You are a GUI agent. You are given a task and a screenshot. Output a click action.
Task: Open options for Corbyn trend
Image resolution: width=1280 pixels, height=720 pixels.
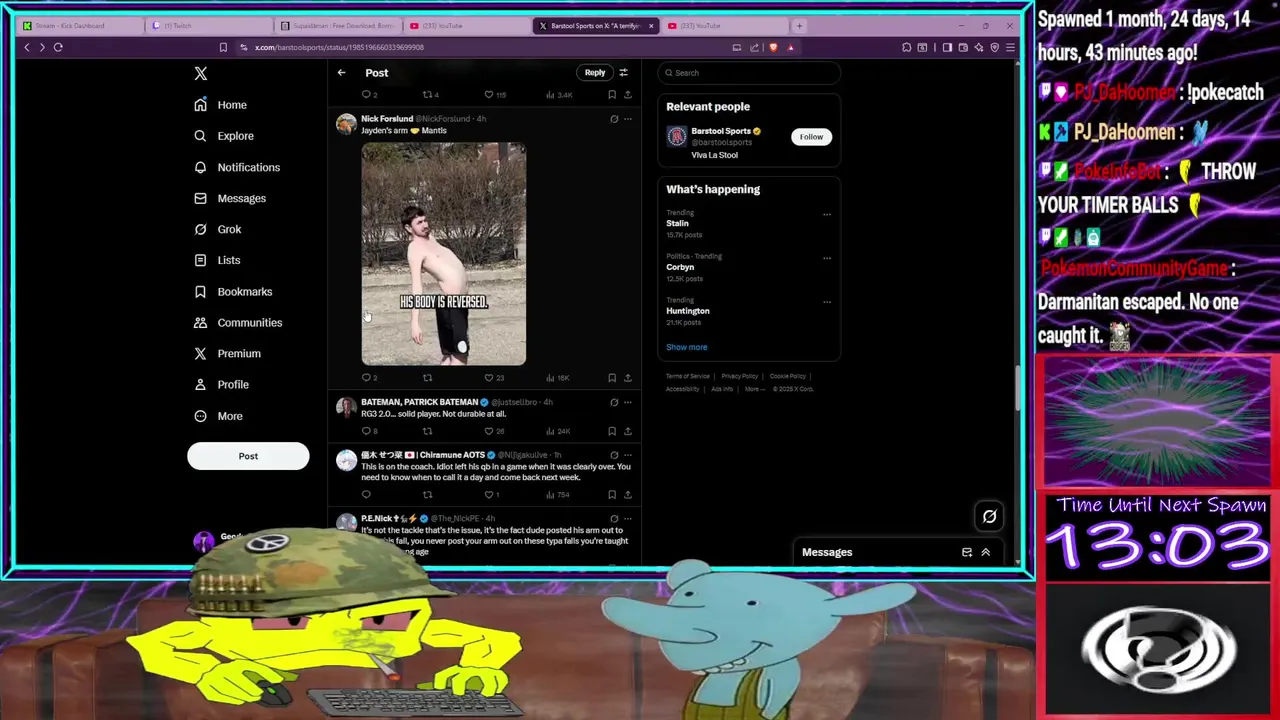pyautogui.click(x=826, y=258)
